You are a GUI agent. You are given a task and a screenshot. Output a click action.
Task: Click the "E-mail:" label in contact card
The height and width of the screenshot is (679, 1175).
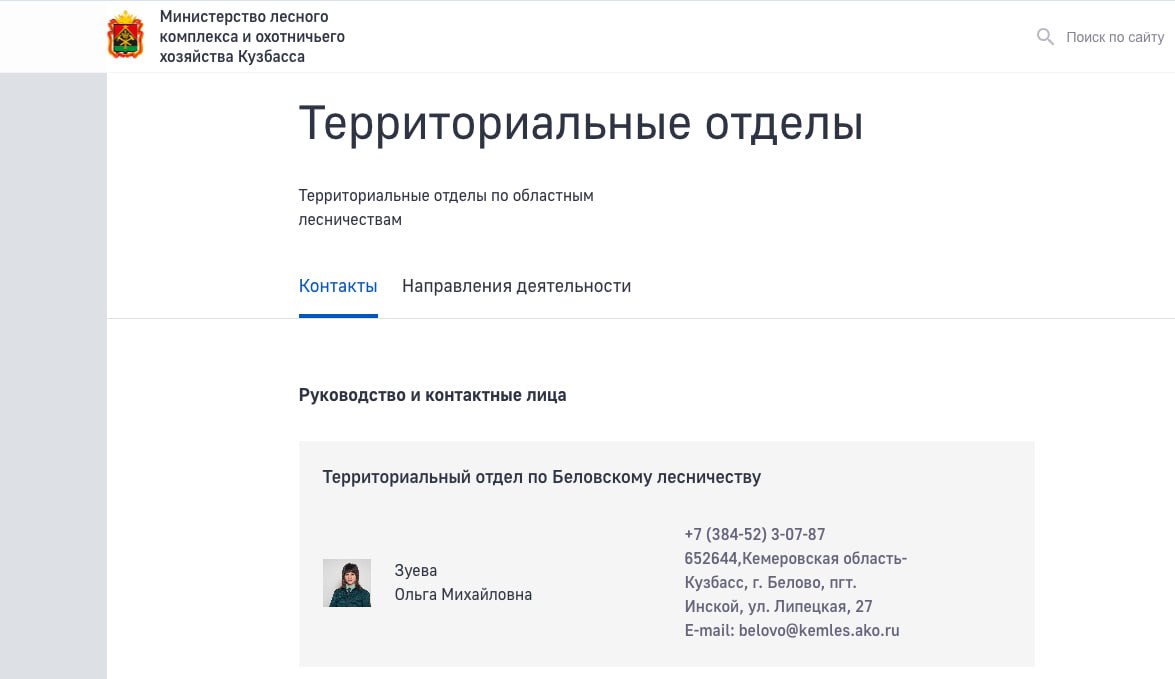(709, 630)
